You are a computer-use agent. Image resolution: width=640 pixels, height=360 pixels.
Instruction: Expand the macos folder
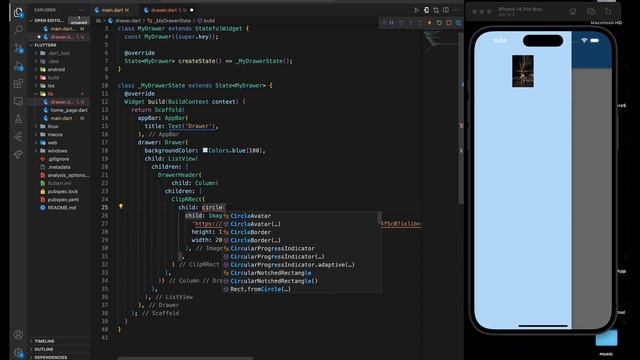pyautogui.click(x=55, y=134)
